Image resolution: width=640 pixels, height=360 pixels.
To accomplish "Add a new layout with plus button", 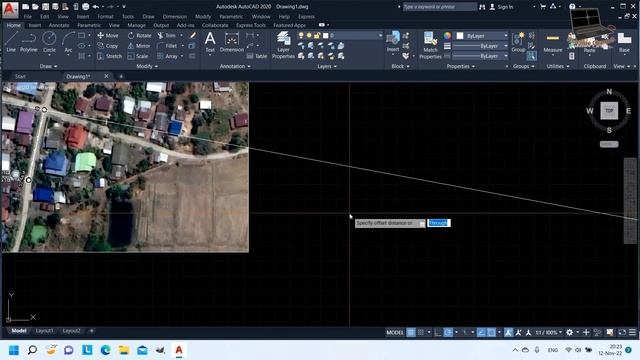I will click(x=91, y=331).
